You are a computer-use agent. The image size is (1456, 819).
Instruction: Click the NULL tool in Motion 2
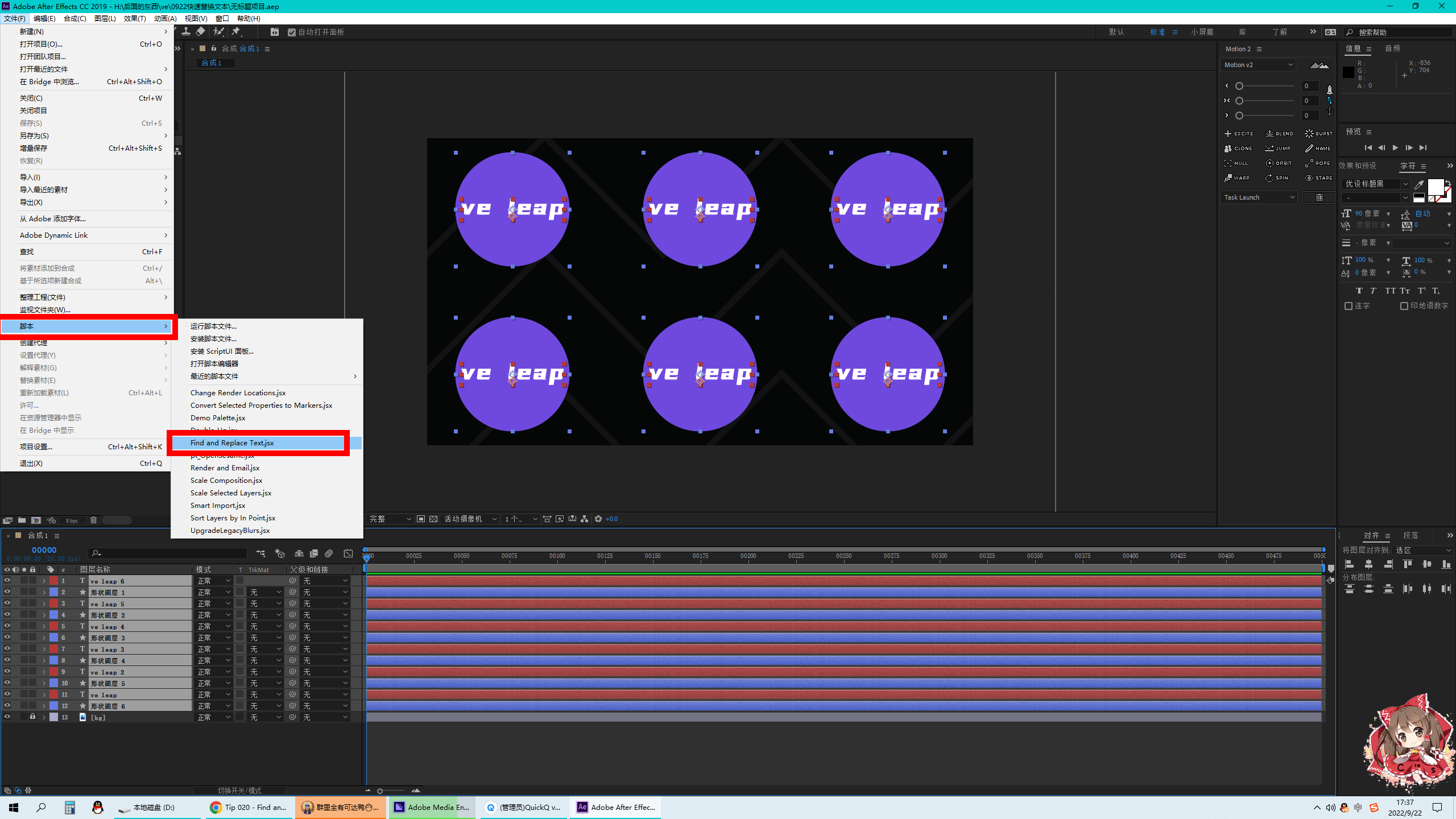[1236, 163]
